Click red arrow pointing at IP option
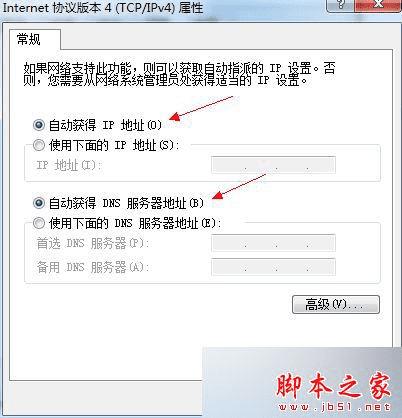The width and height of the screenshot is (402, 418). 202,108
